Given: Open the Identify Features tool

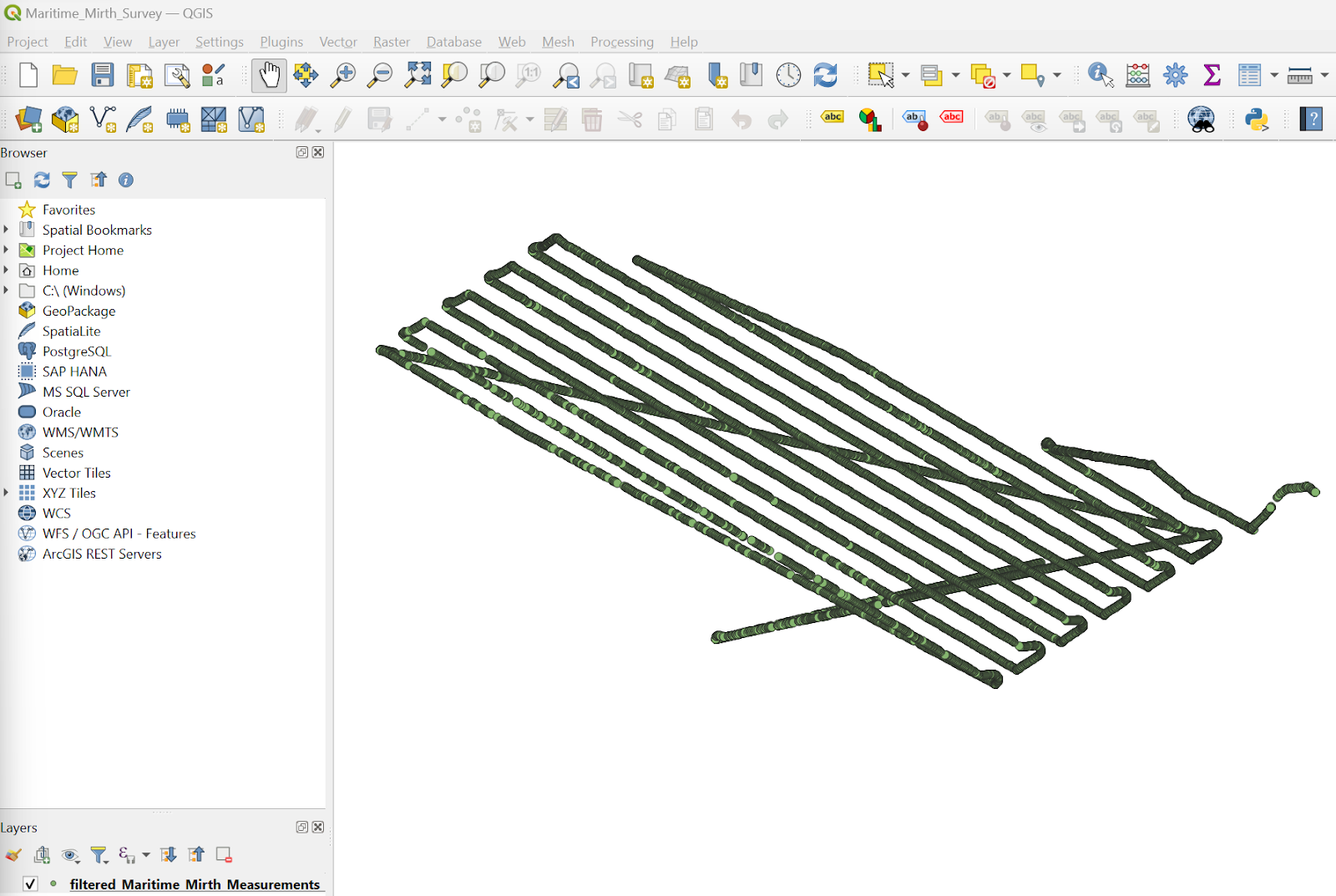Looking at the screenshot, I should 1101,75.
